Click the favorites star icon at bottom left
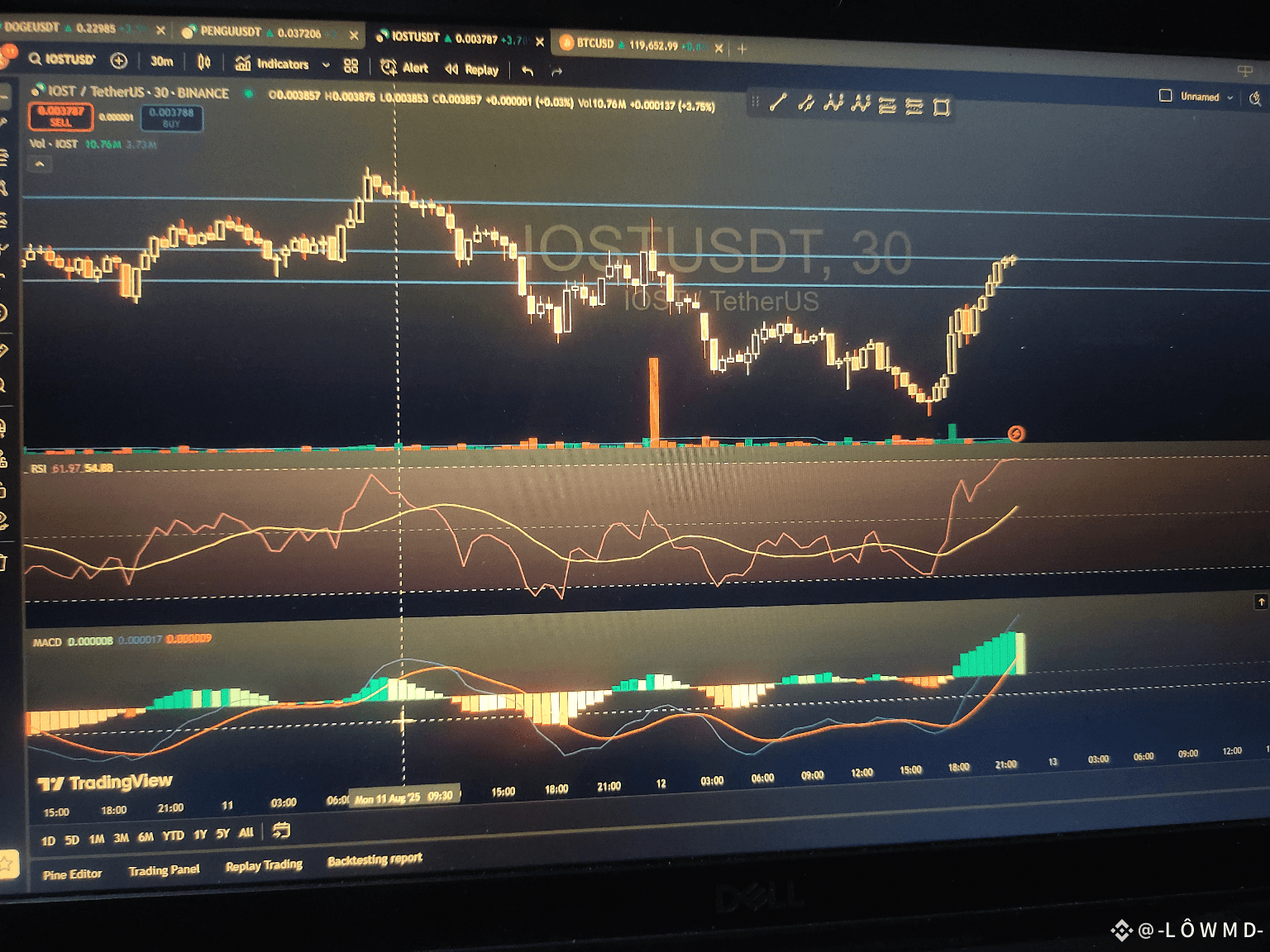 click(x=7, y=865)
